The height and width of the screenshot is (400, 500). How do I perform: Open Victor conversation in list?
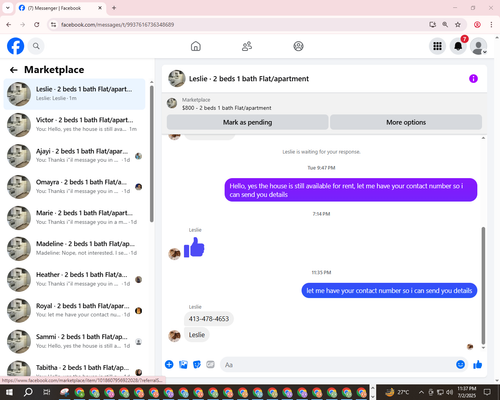74,125
